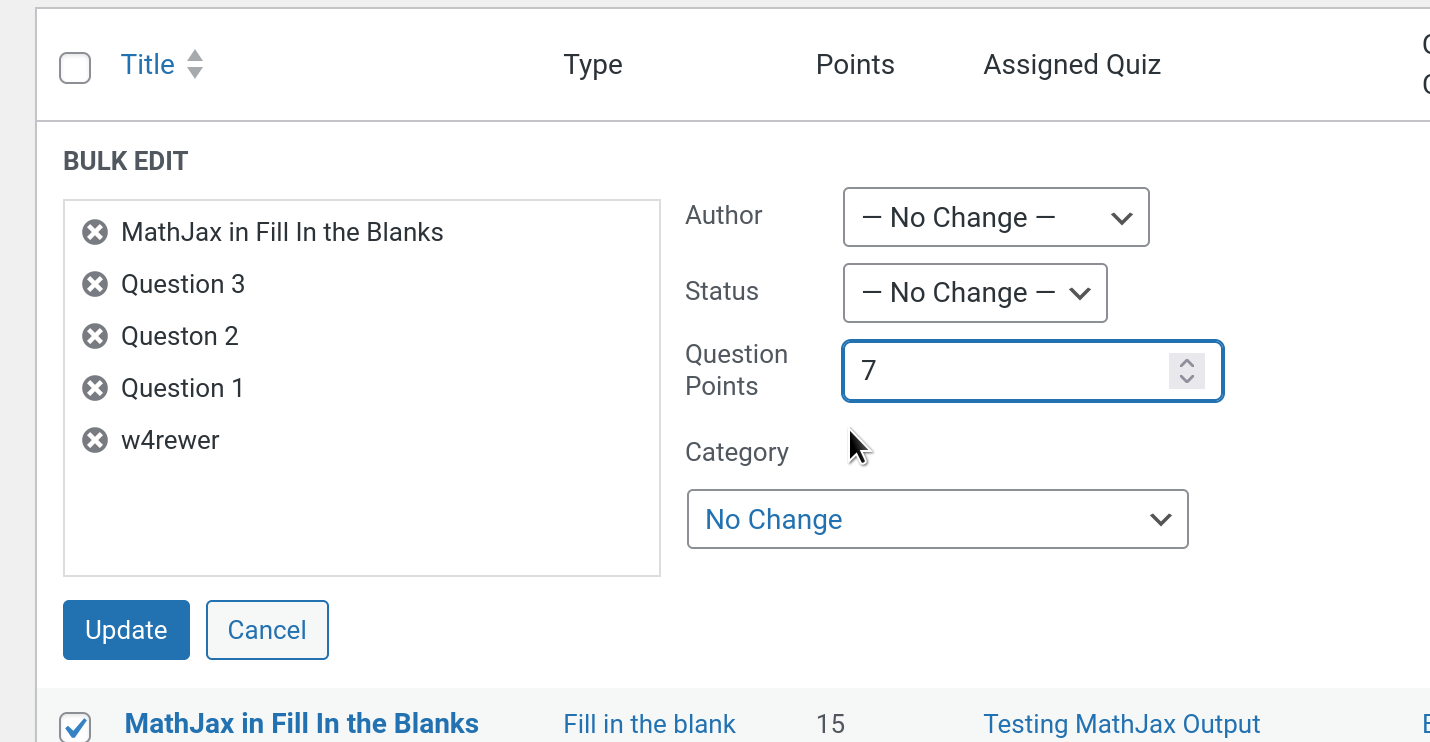The width and height of the screenshot is (1430, 742).
Task: Remove Queston 2 from bulk edit list
Action: (94, 336)
